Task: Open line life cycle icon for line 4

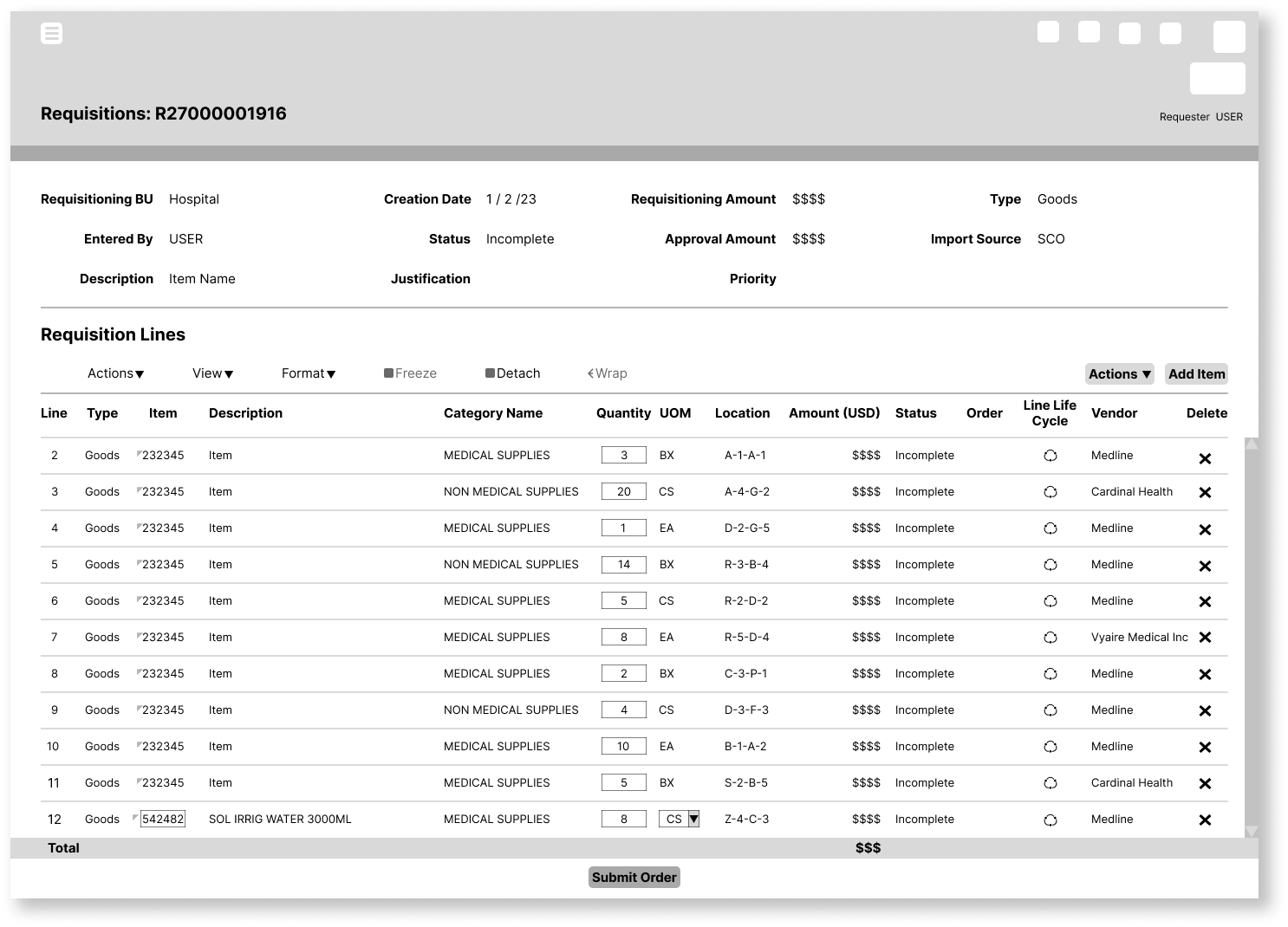Action: point(1051,528)
